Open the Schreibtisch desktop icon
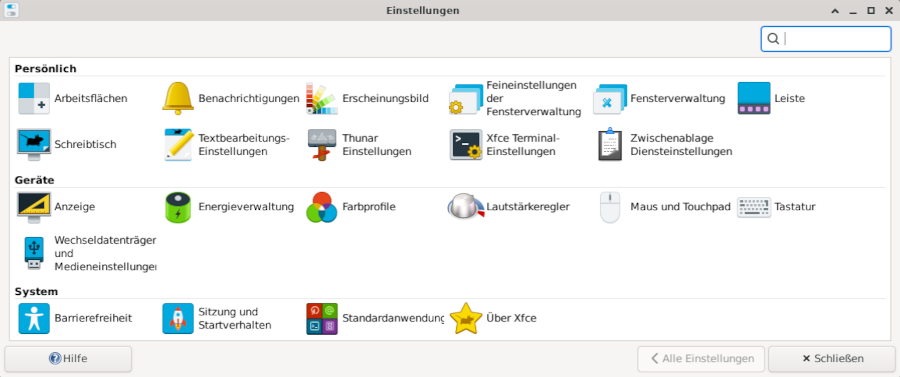Screen dimensions: 900x377 (34, 145)
